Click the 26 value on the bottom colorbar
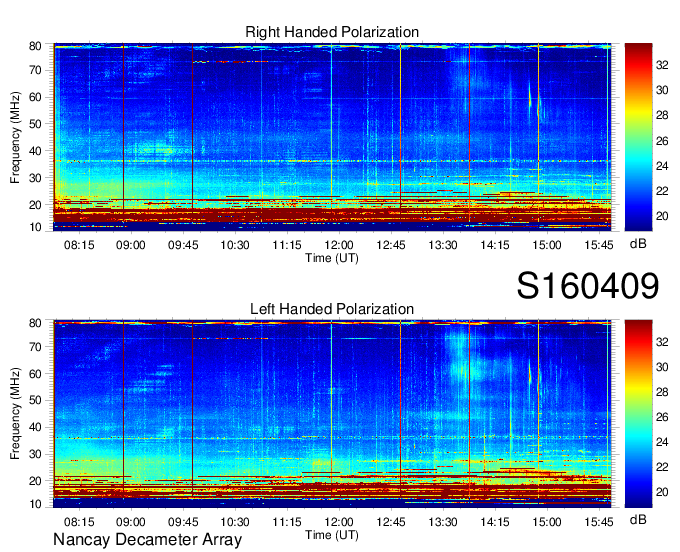 click(662, 417)
